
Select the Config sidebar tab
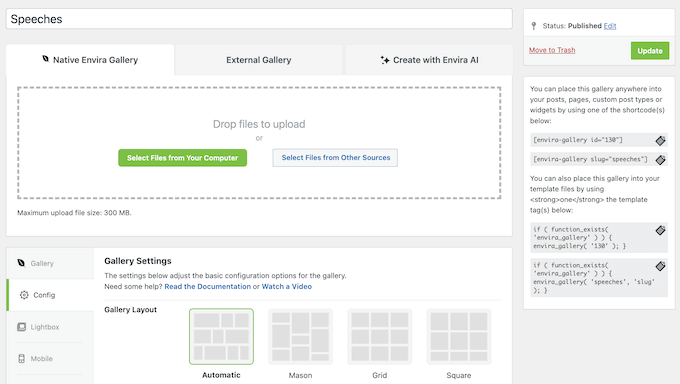click(50, 295)
